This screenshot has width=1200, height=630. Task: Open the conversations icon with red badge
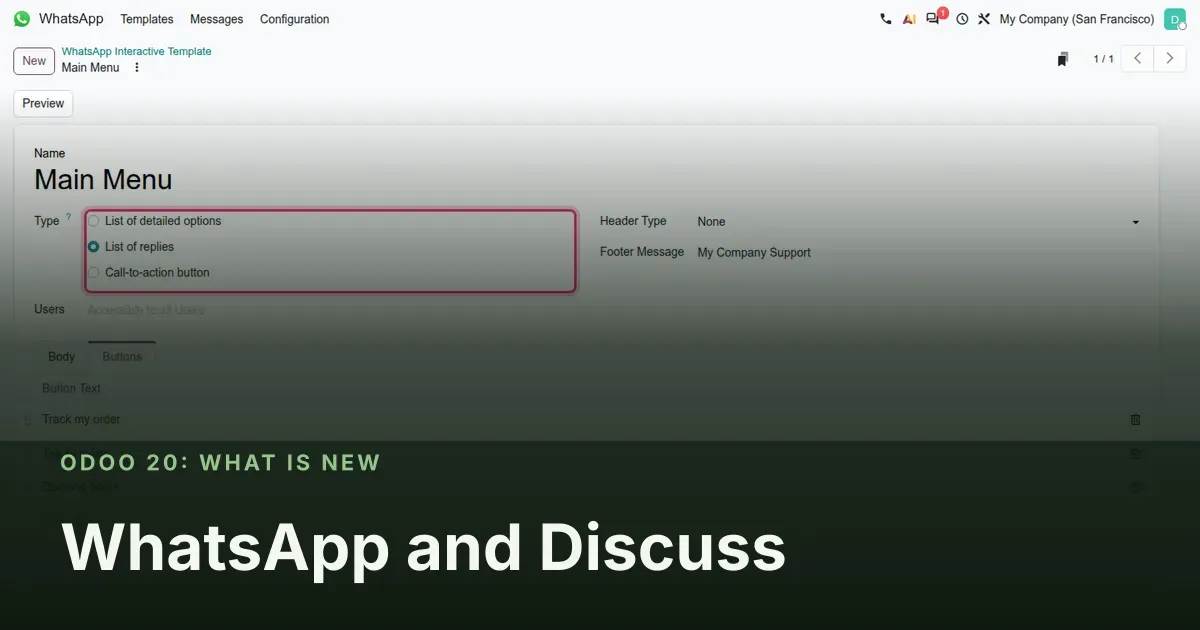point(934,17)
